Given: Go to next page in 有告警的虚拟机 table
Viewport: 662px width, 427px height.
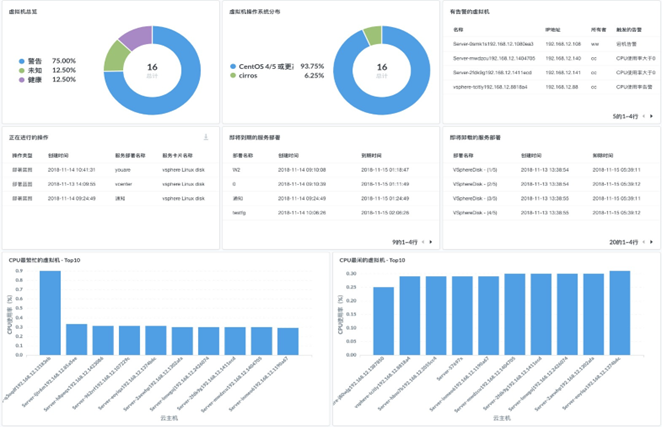Looking at the screenshot, I should (x=650, y=117).
